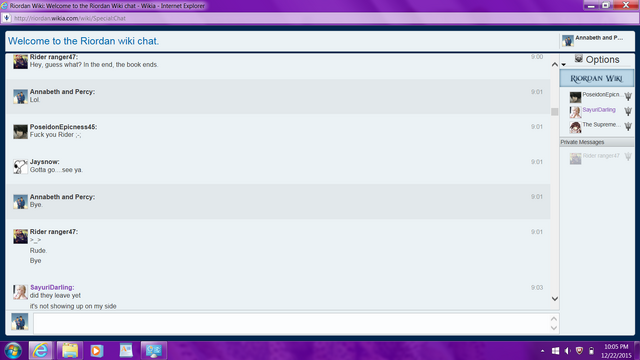Show hidden system tray icons

(x=542, y=351)
